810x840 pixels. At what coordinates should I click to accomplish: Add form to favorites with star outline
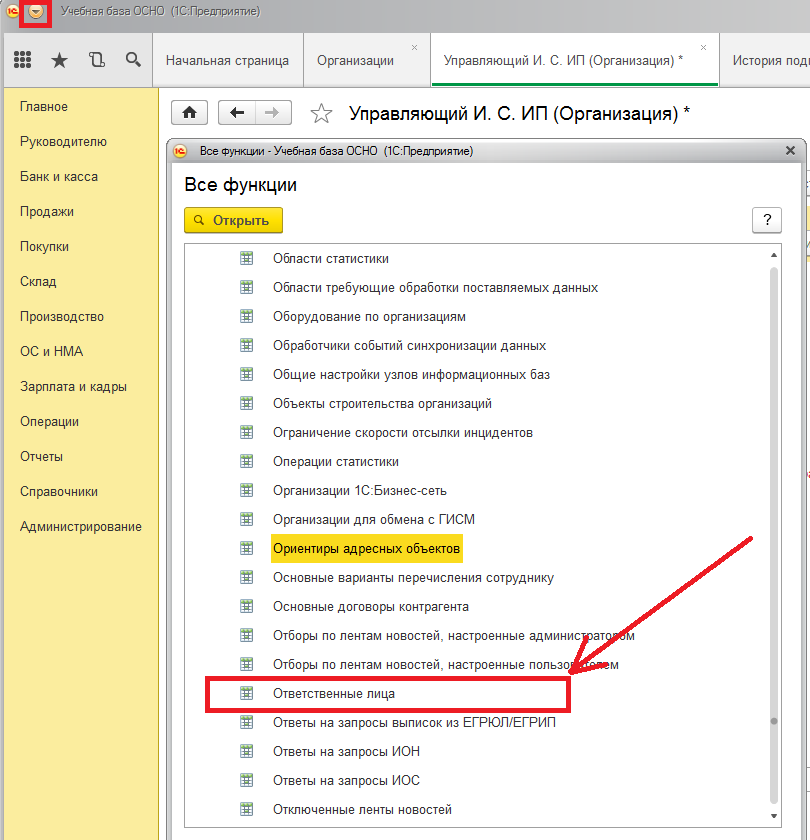321,114
